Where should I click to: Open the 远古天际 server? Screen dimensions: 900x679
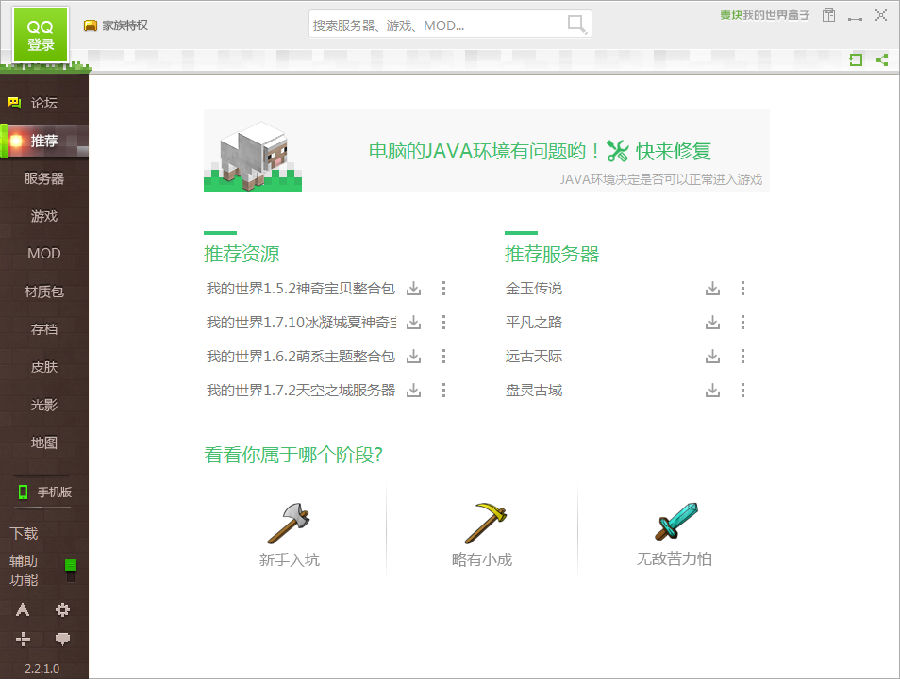(x=534, y=356)
